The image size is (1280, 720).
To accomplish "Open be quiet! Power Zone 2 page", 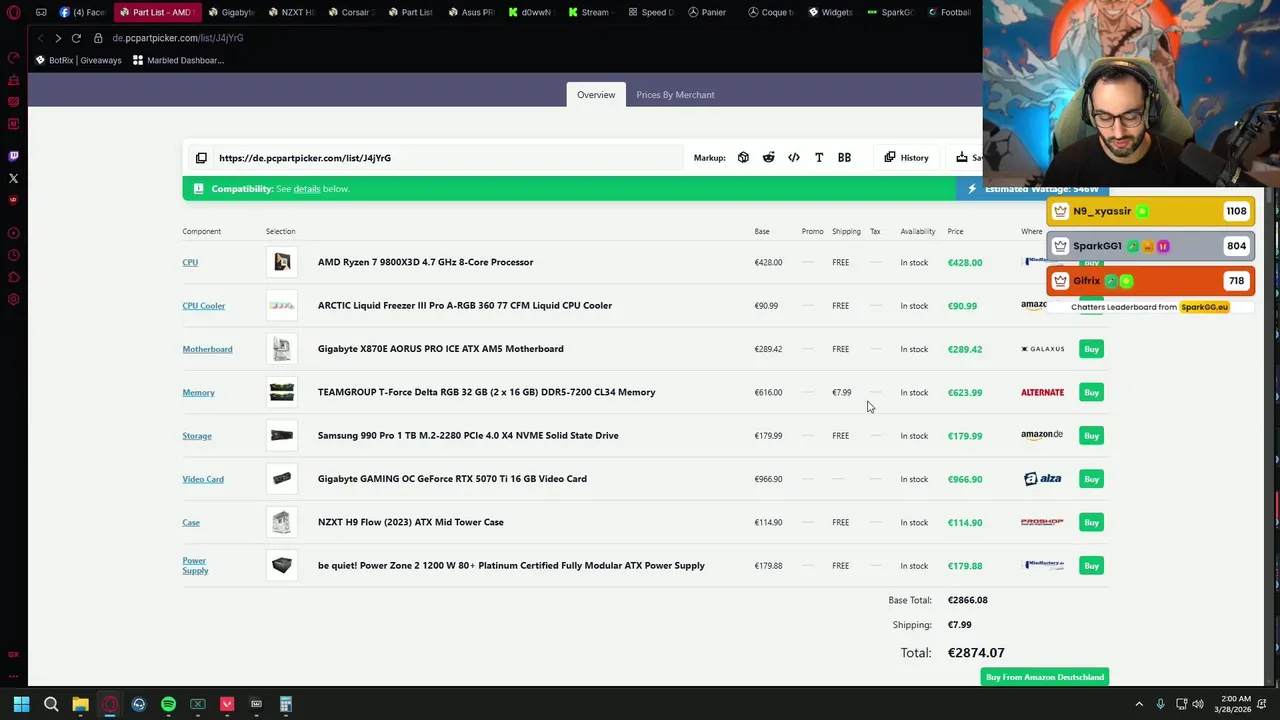I will [x=511, y=566].
